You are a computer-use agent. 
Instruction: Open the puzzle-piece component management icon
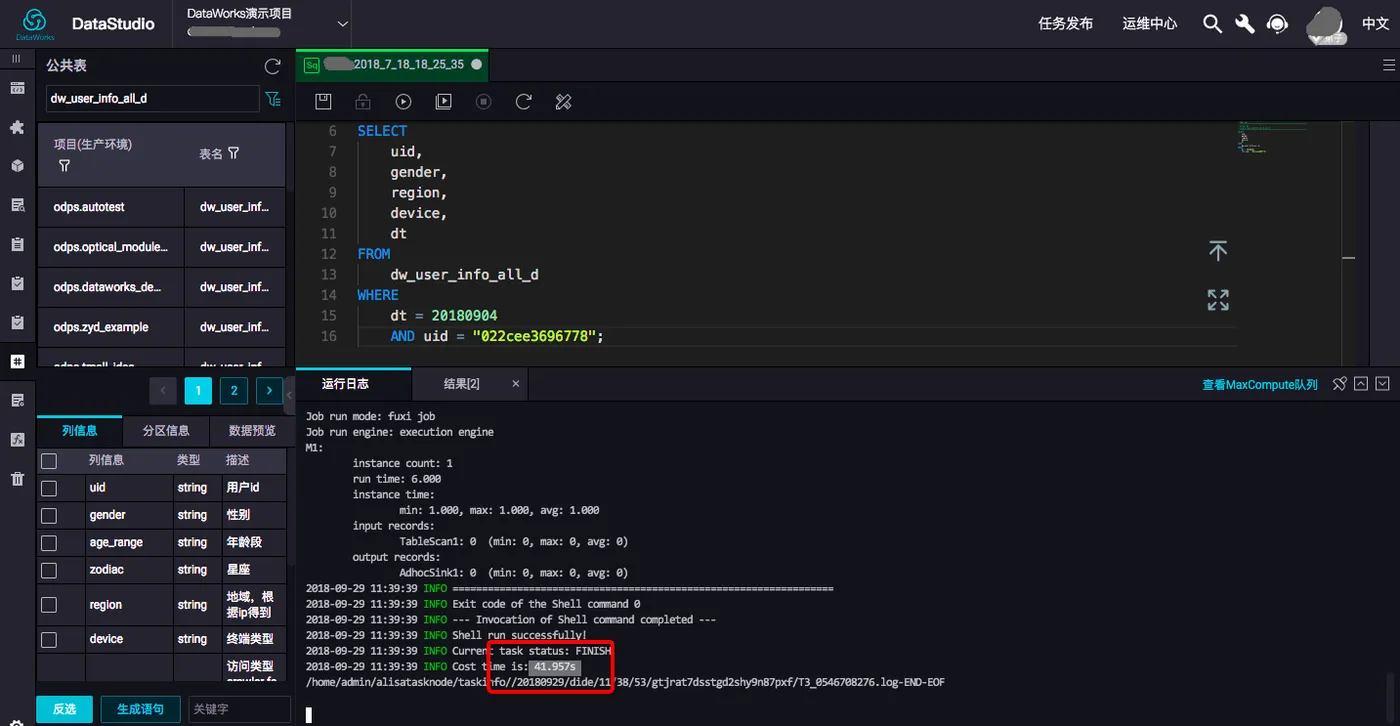[17, 127]
